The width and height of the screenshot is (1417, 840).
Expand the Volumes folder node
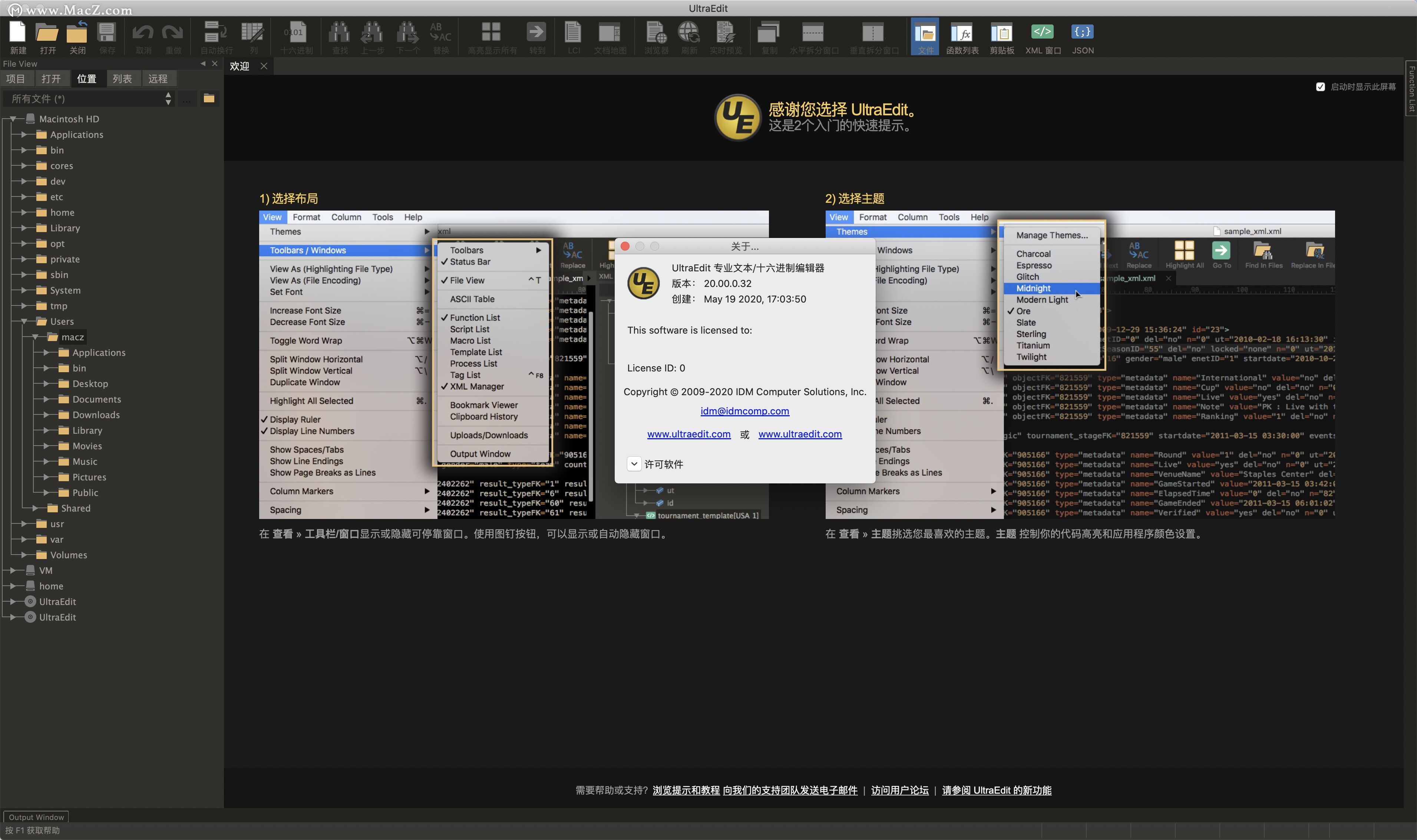point(24,555)
